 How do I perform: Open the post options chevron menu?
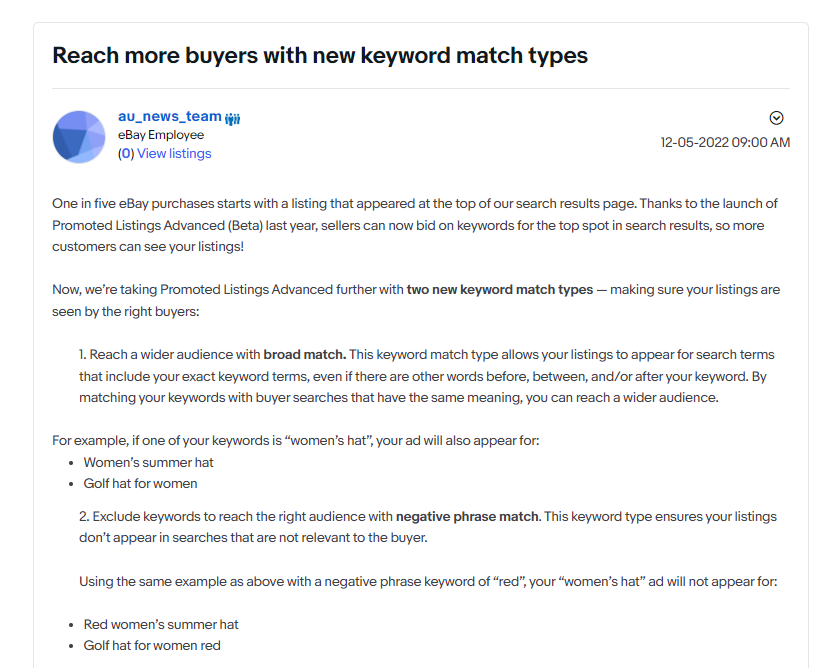pos(776,118)
